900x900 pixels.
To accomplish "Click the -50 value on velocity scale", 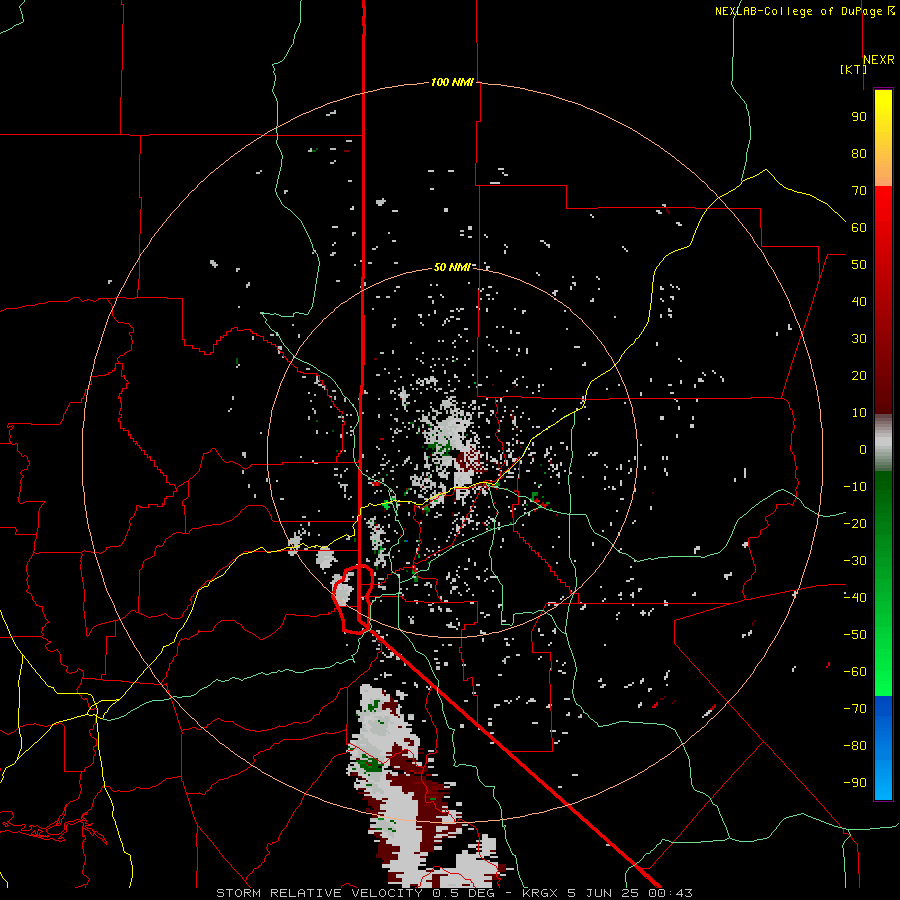I will click(x=855, y=634).
